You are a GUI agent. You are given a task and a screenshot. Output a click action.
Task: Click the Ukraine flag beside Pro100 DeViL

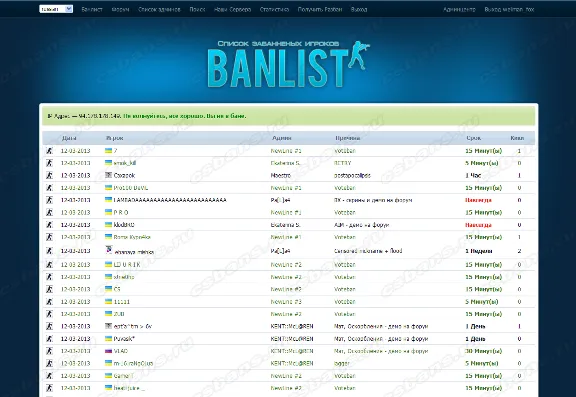click(108, 187)
